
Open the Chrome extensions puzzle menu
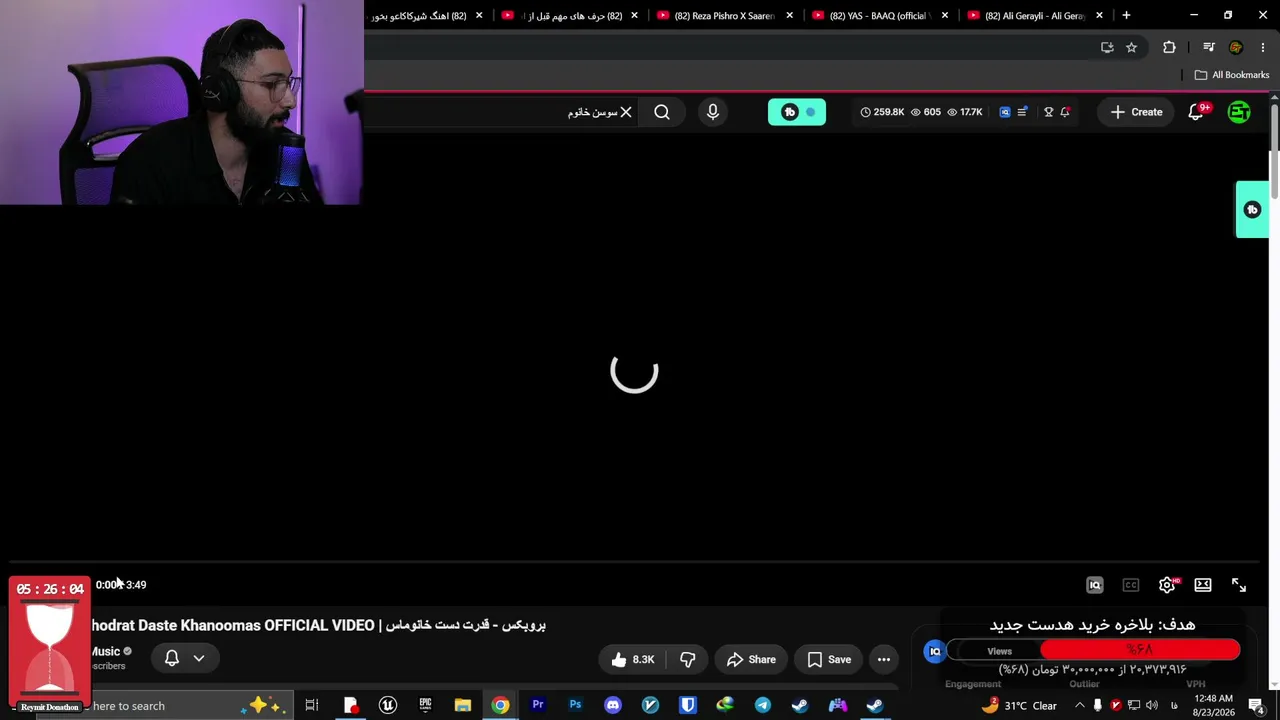click(x=1169, y=47)
